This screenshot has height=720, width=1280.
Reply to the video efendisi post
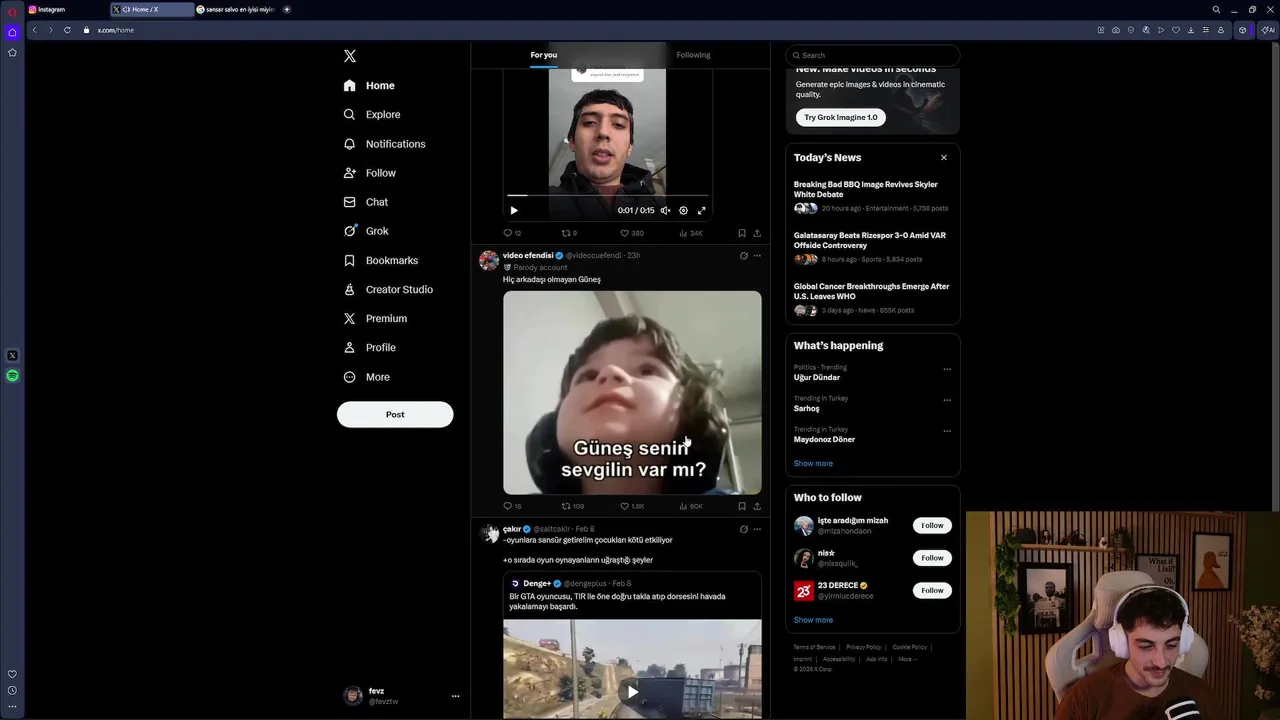512,506
